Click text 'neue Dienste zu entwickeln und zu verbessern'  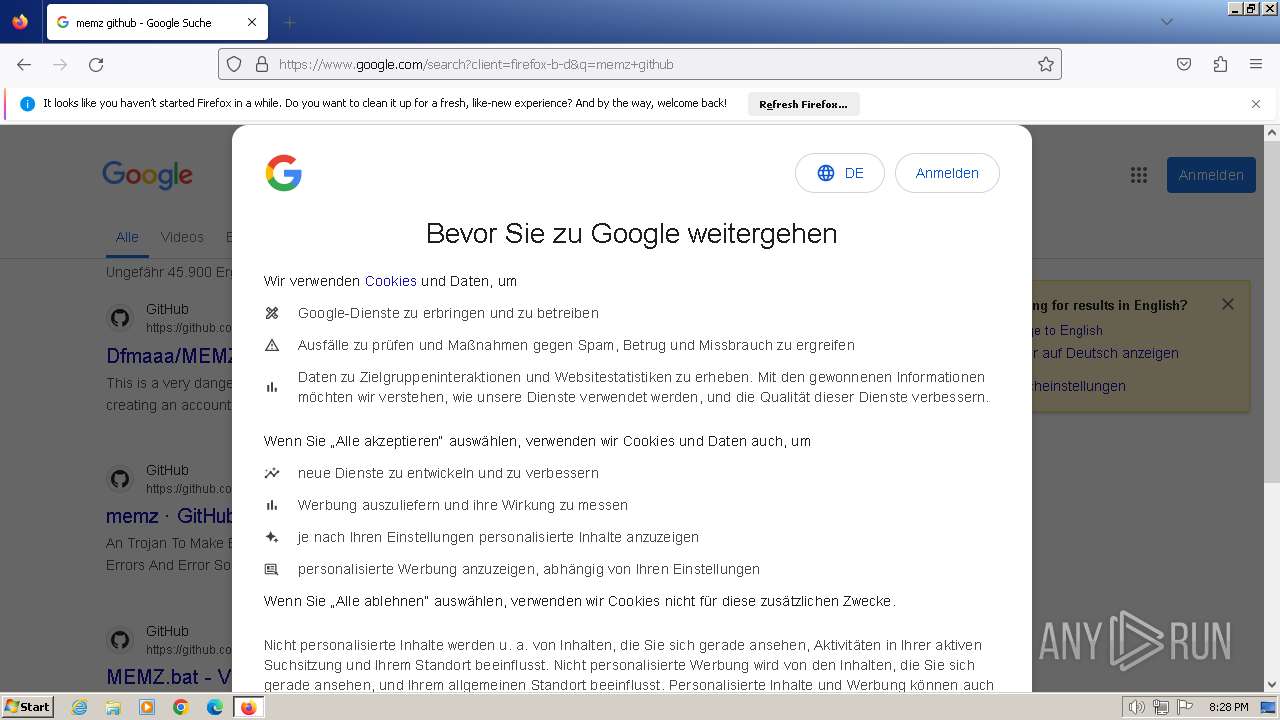[448, 473]
